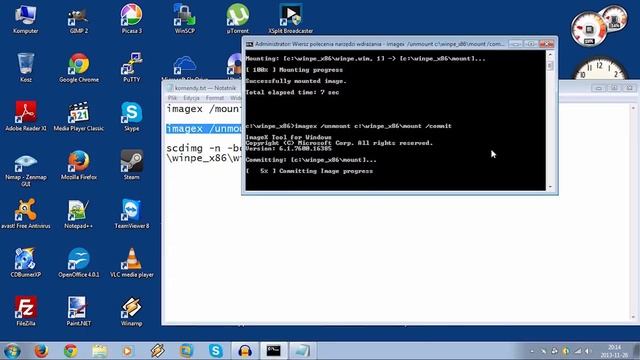Click the command prompt scrollbar up arrow
640x360 pixels.
pos(550,54)
